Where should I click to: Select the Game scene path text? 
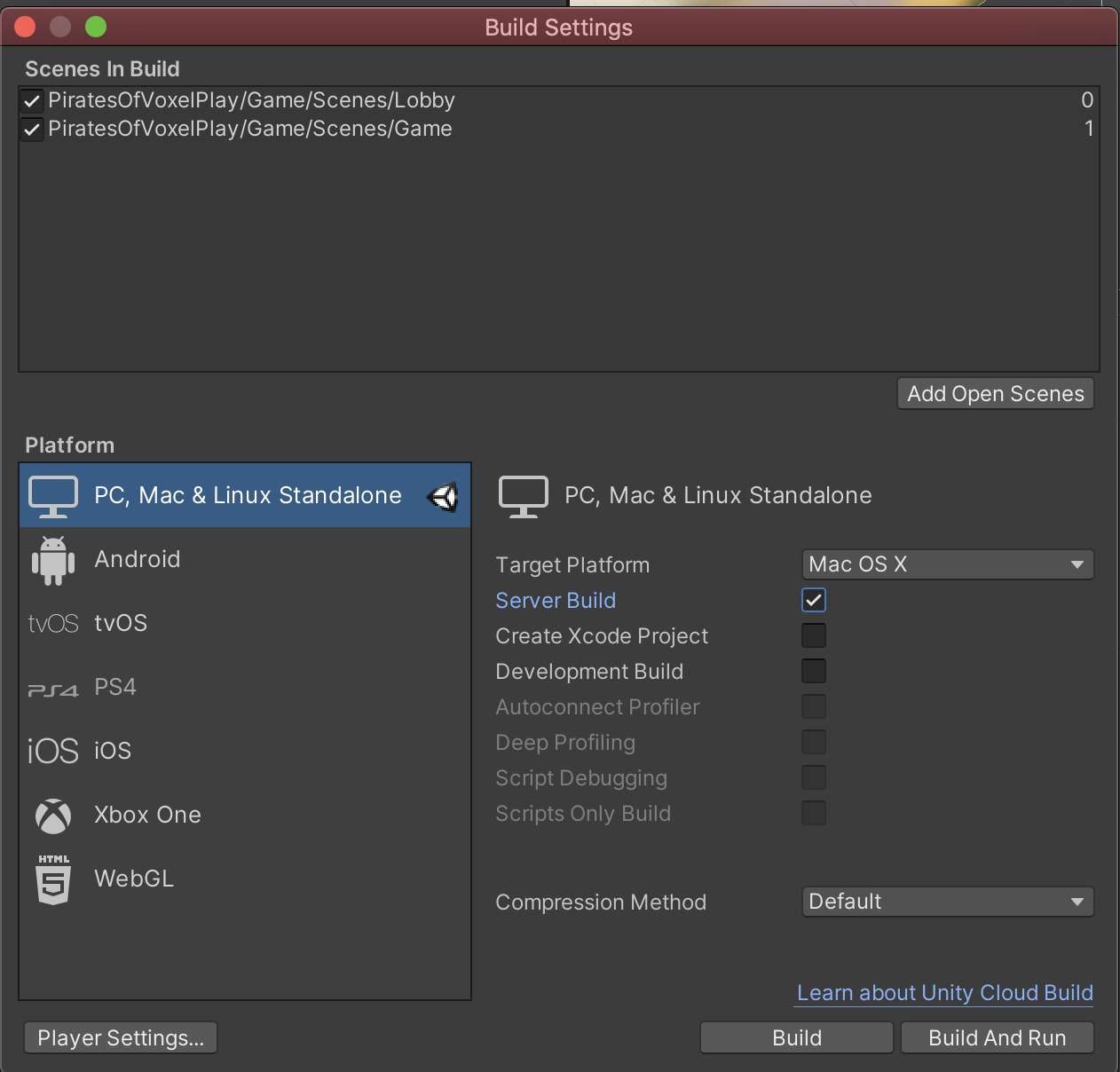click(250, 130)
